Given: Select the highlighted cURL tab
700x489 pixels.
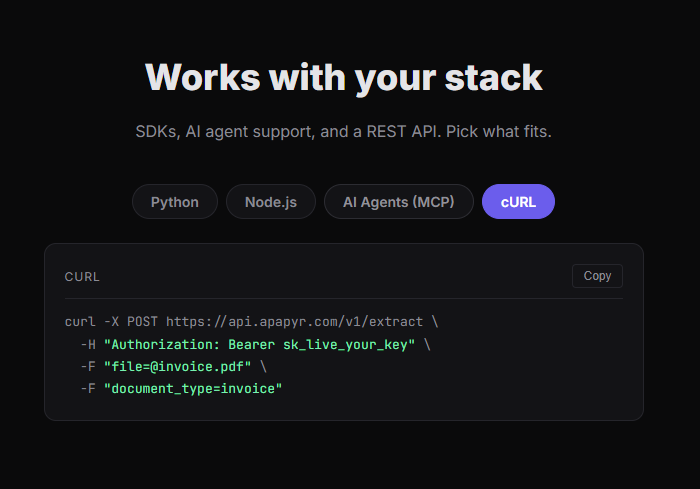Looking at the screenshot, I should point(518,202).
